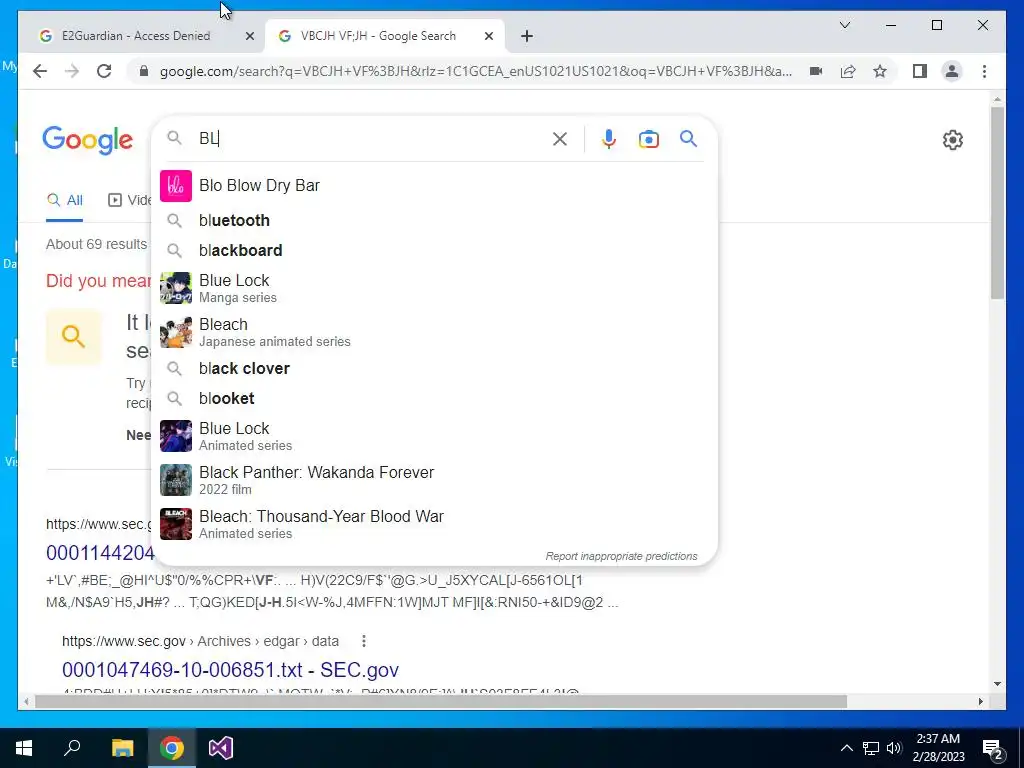This screenshot has height=768, width=1024.
Task: Select the All results tab
Action: click(x=65, y=200)
